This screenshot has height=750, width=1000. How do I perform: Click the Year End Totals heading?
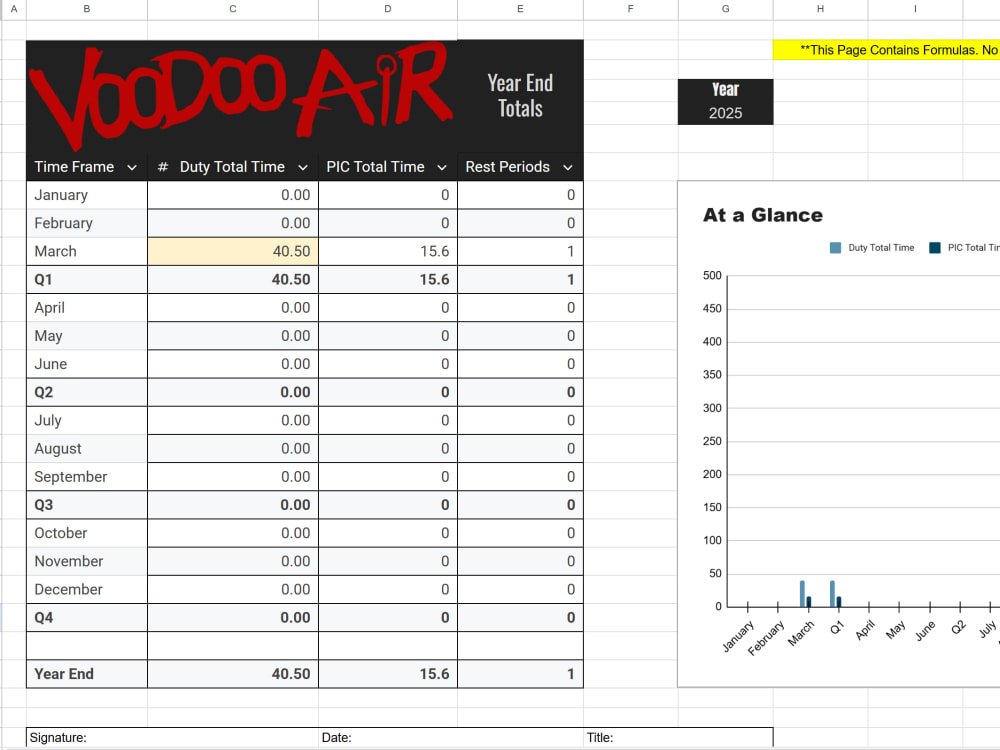pos(520,96)
